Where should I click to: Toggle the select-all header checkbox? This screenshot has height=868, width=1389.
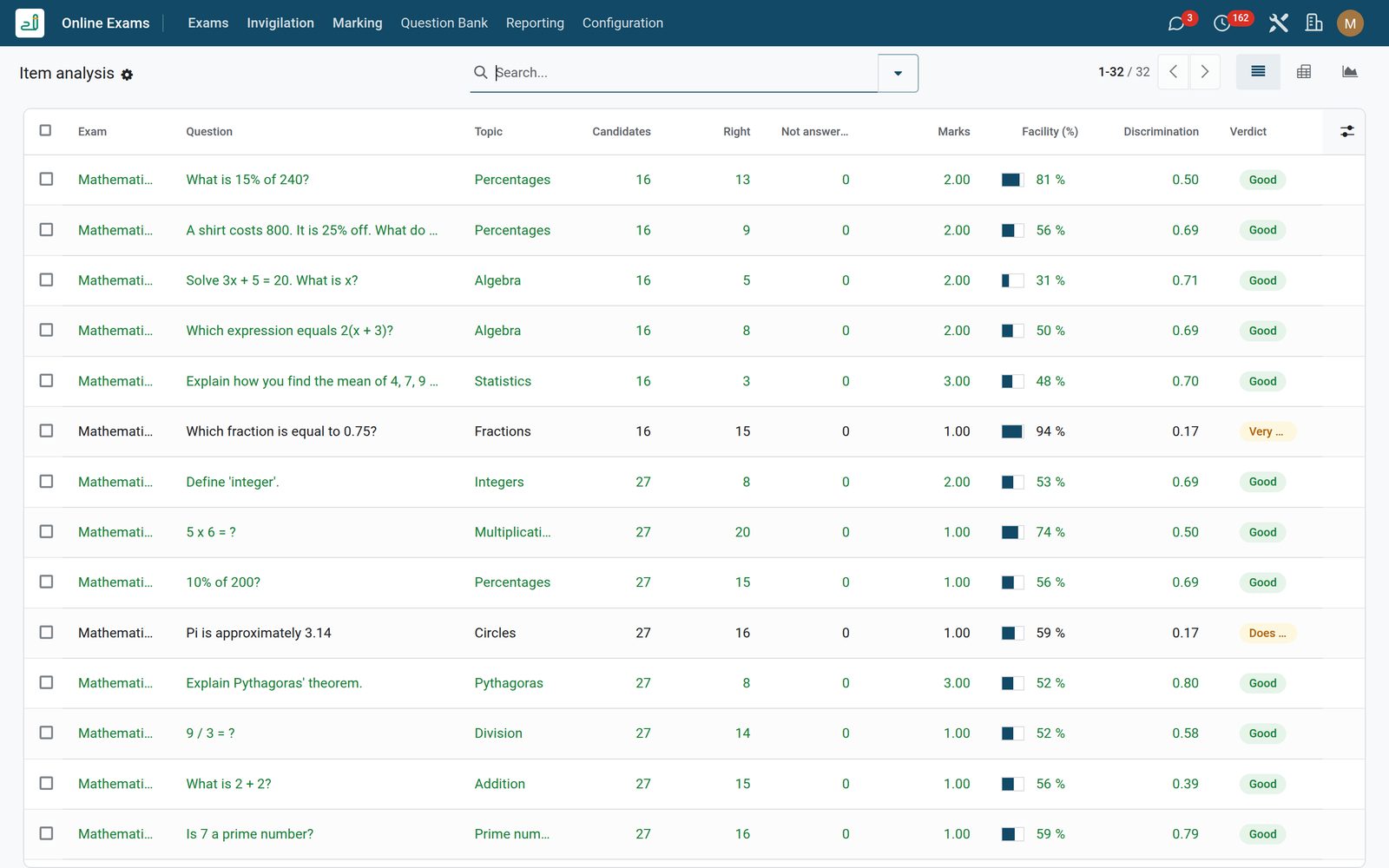pyautogui.click(x=46, y=130)
